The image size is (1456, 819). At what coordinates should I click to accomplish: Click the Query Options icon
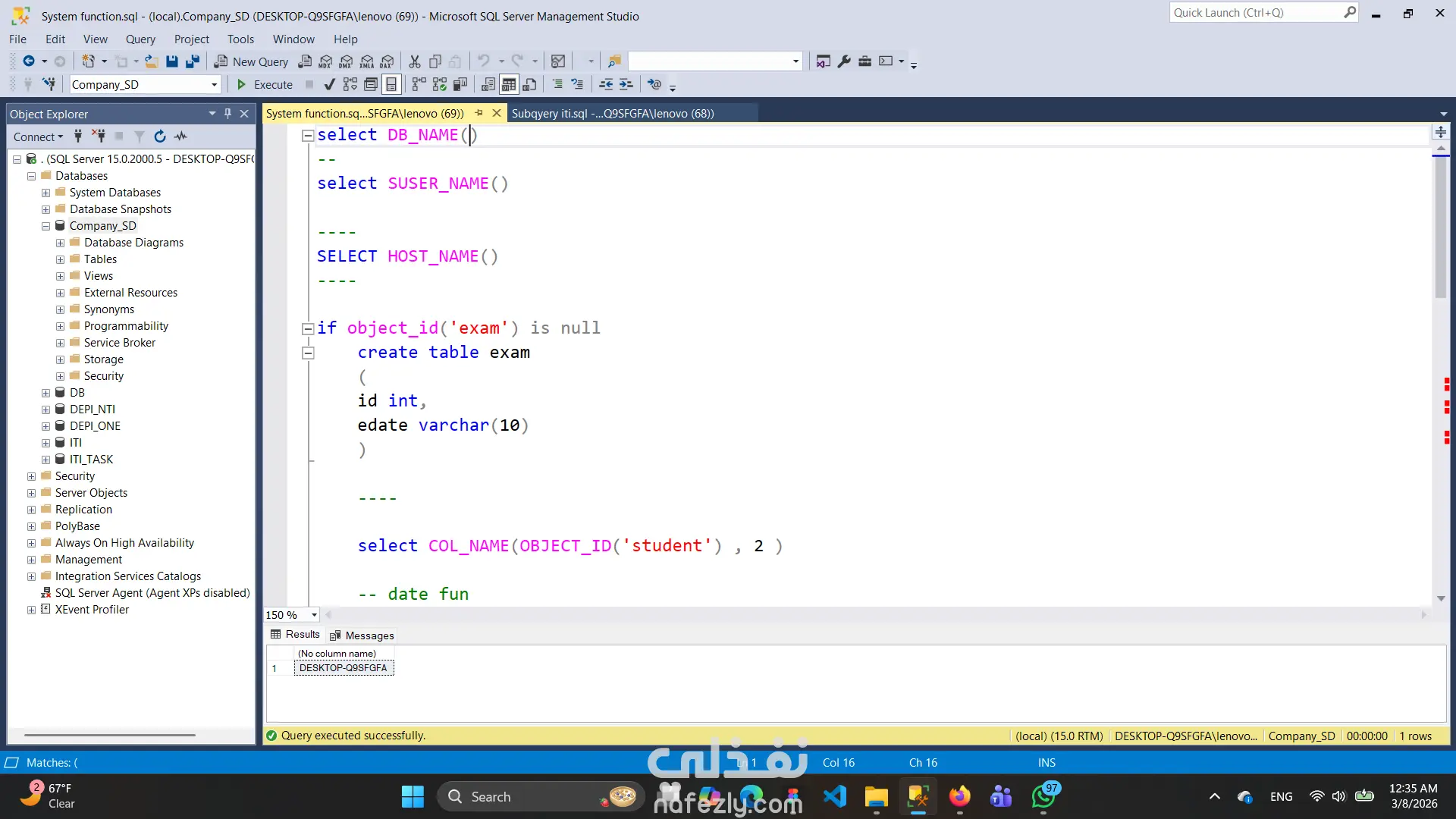pyautogui.click(x=371, y=84)
